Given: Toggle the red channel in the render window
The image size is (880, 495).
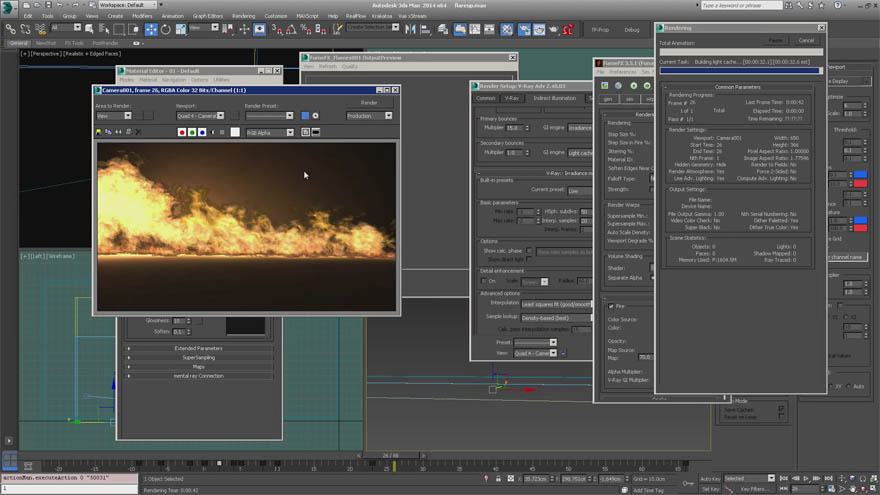Looking at the screenshot, I should [x=182, y=132].
